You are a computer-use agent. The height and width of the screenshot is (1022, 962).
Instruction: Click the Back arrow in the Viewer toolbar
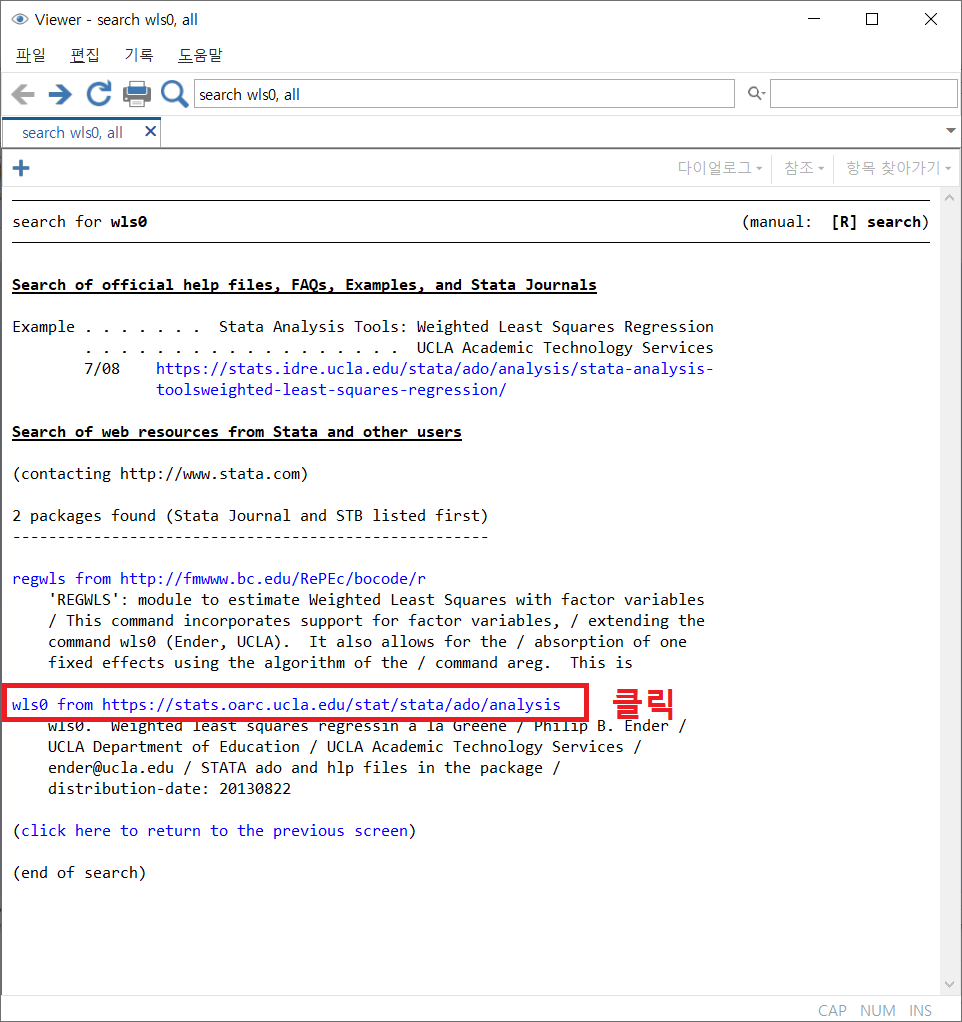23,95
